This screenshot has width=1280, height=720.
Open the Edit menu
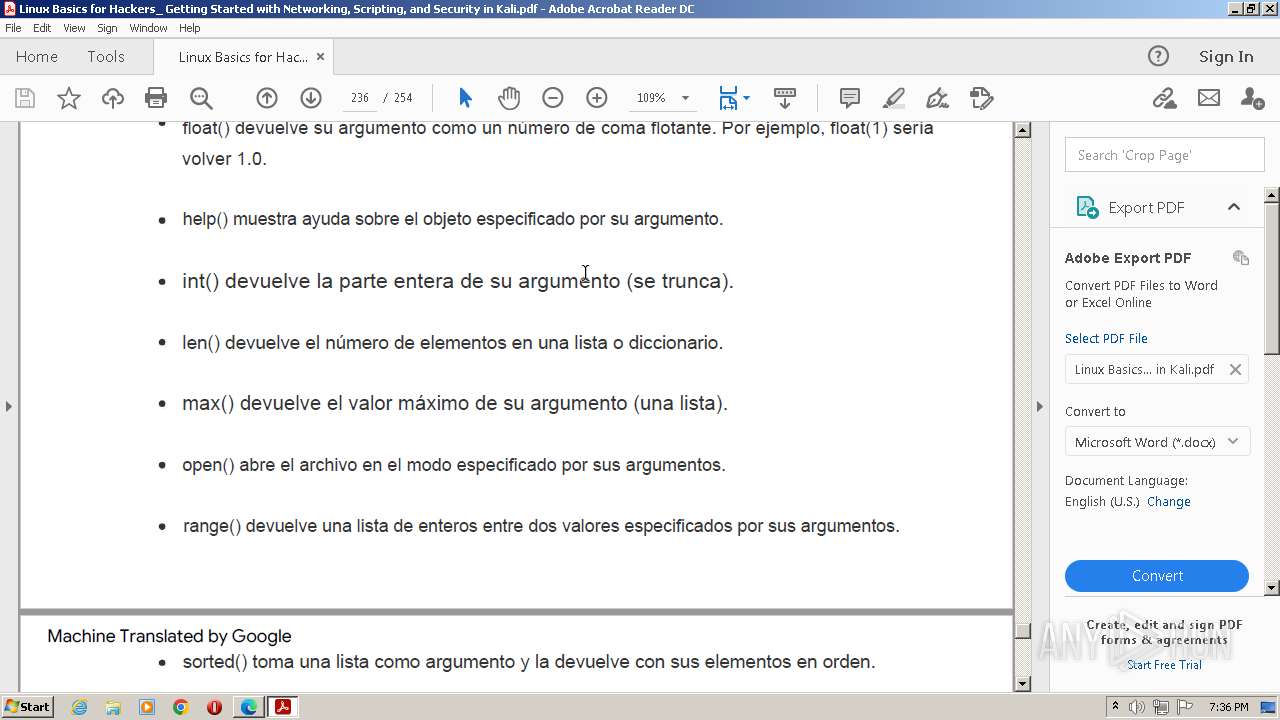point(42,28)
